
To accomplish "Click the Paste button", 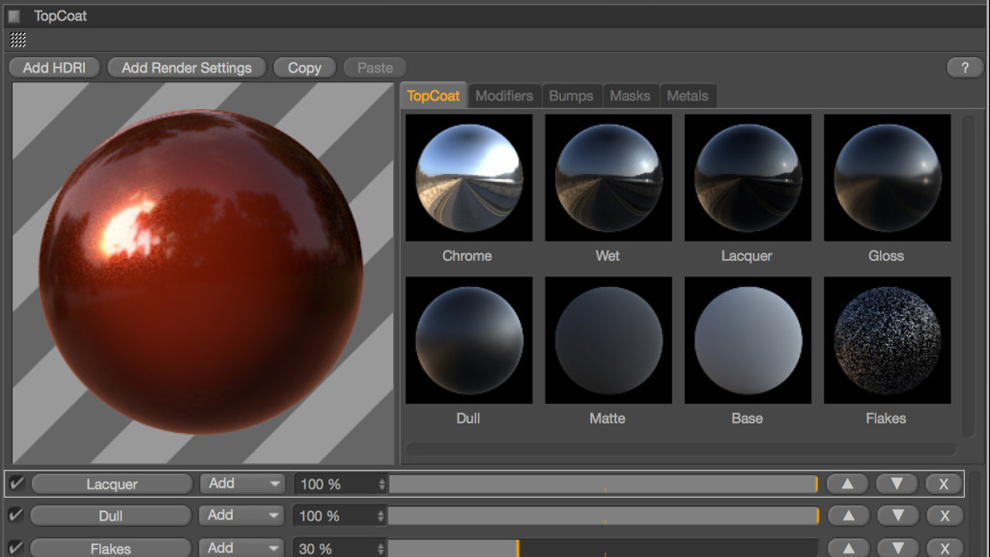I will (x=375, y=68).
